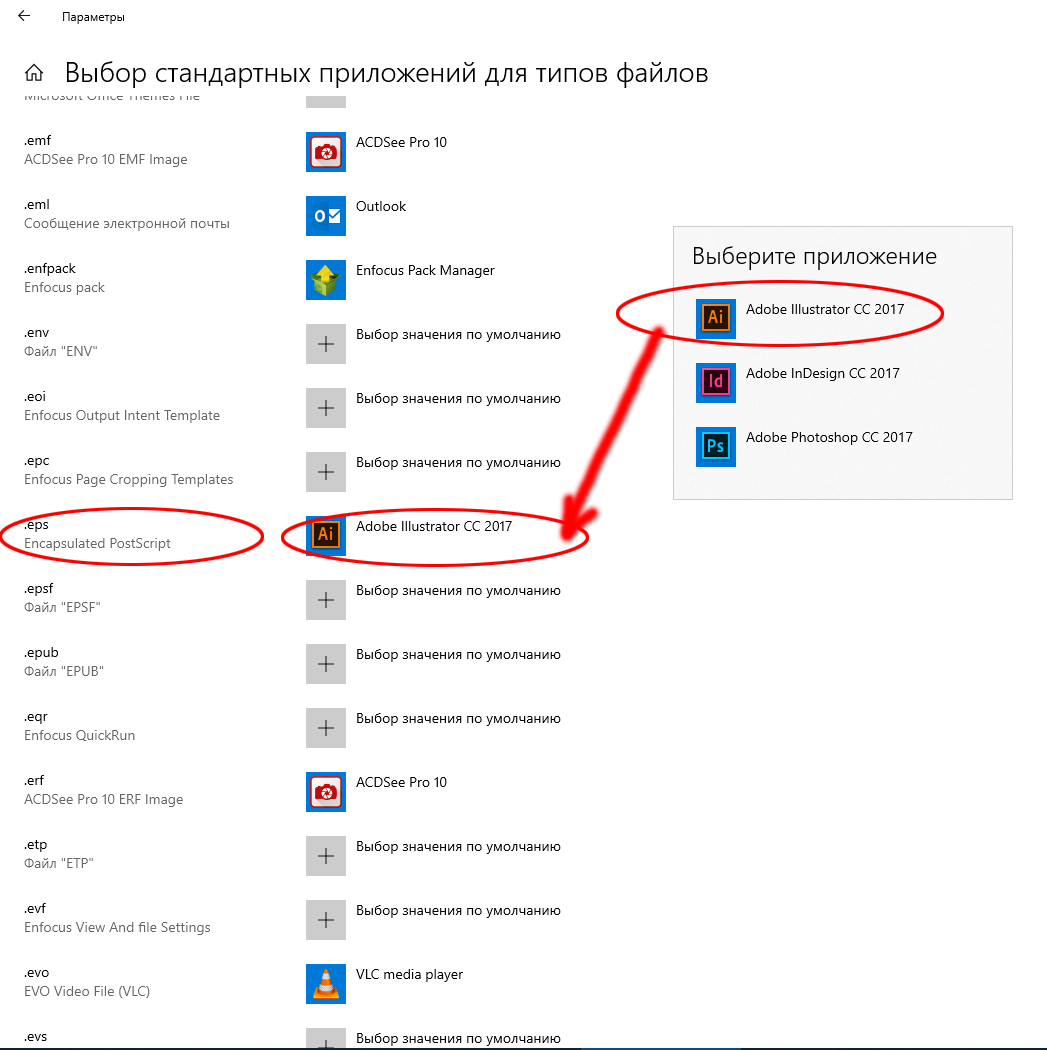Click plus icon for .epc default

coord(326,472)
